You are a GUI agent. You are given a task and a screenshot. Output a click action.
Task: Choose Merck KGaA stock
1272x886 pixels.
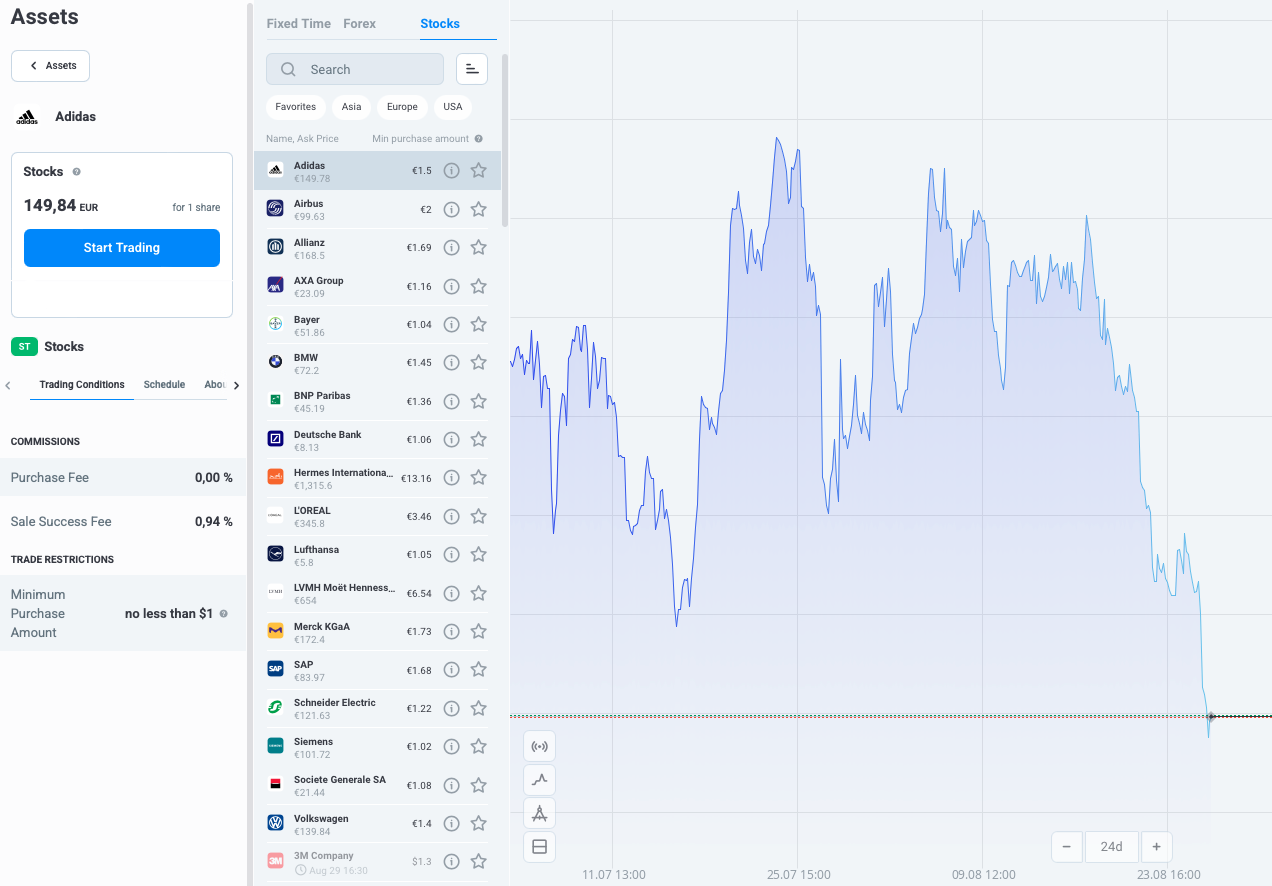[x=377, y=631]
